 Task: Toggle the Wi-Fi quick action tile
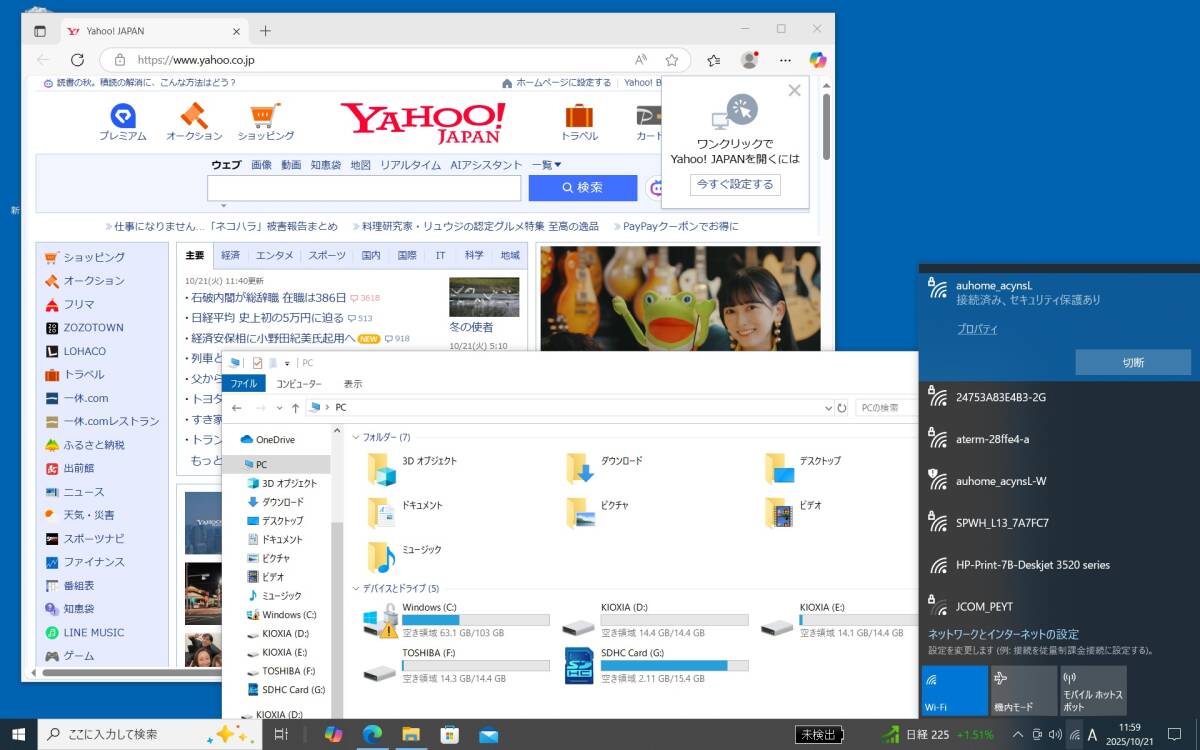coord(955,691)
